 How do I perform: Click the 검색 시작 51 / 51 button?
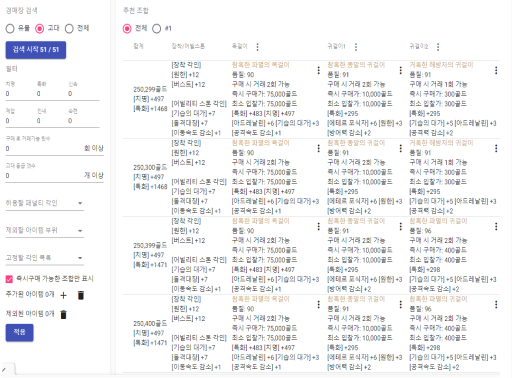coord(36,50)
